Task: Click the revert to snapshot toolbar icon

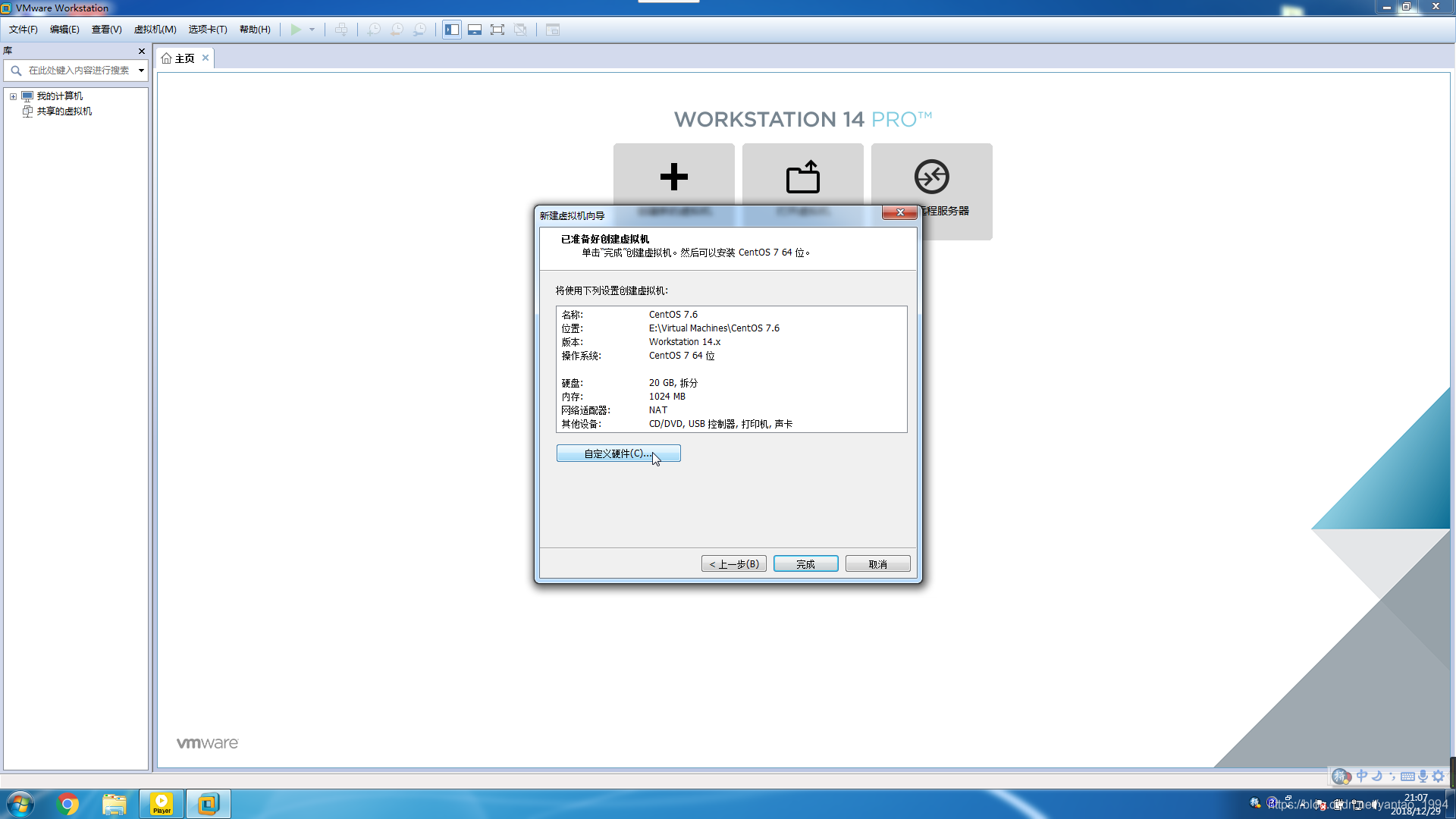Action: click(x=397, y=30)
